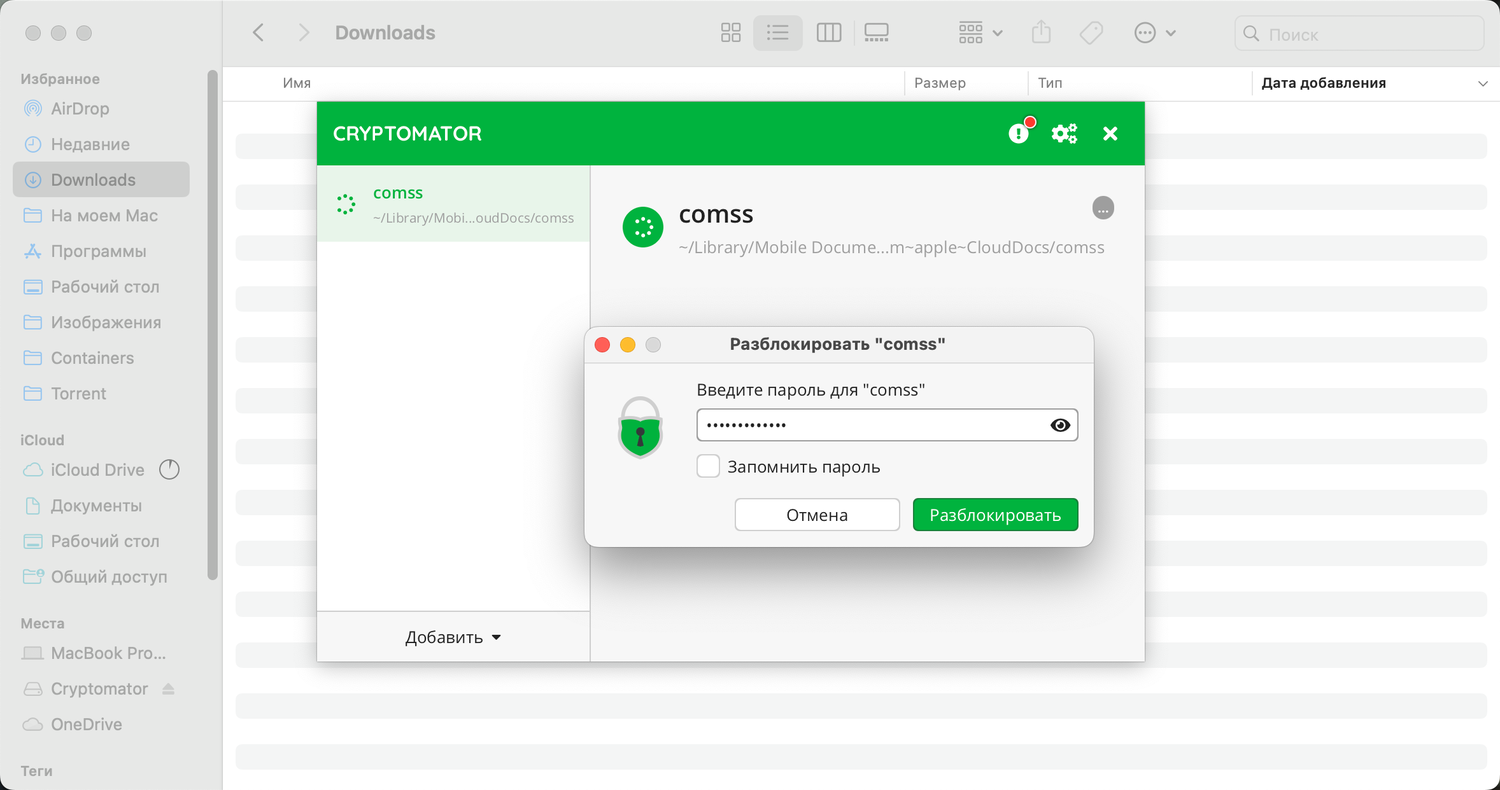Click the green comss vault status icon
1500x790 pixels.
643,227
